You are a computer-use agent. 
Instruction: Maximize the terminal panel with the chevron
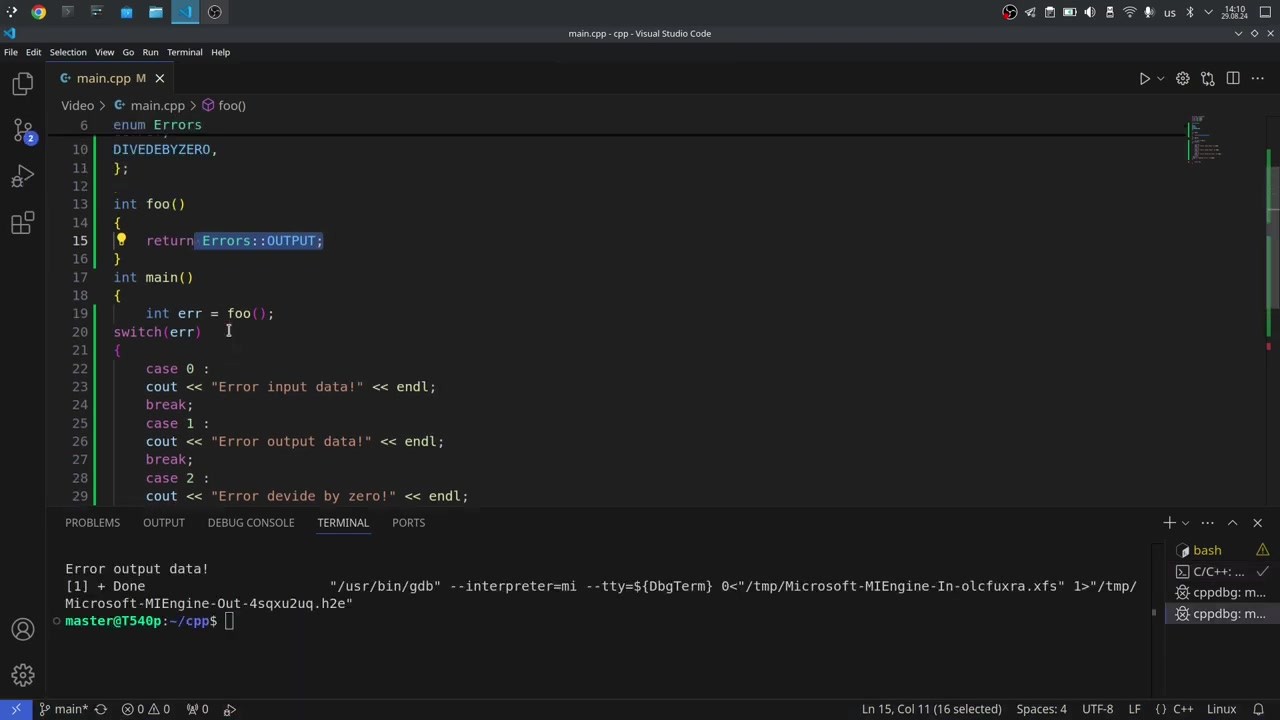pos(1234,522)
